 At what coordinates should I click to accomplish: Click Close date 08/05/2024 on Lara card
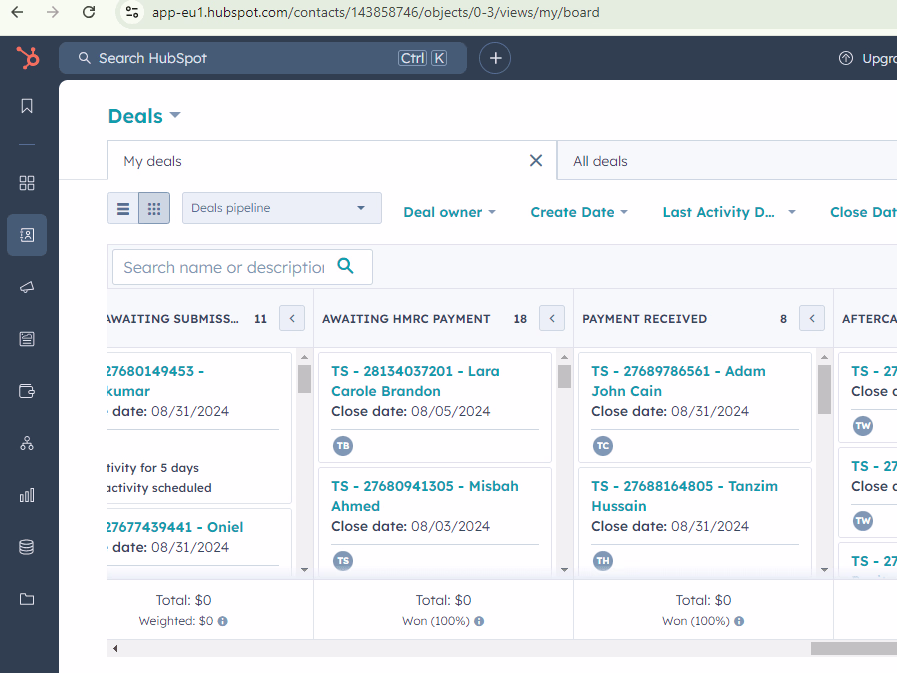click(x=411, y=411)
